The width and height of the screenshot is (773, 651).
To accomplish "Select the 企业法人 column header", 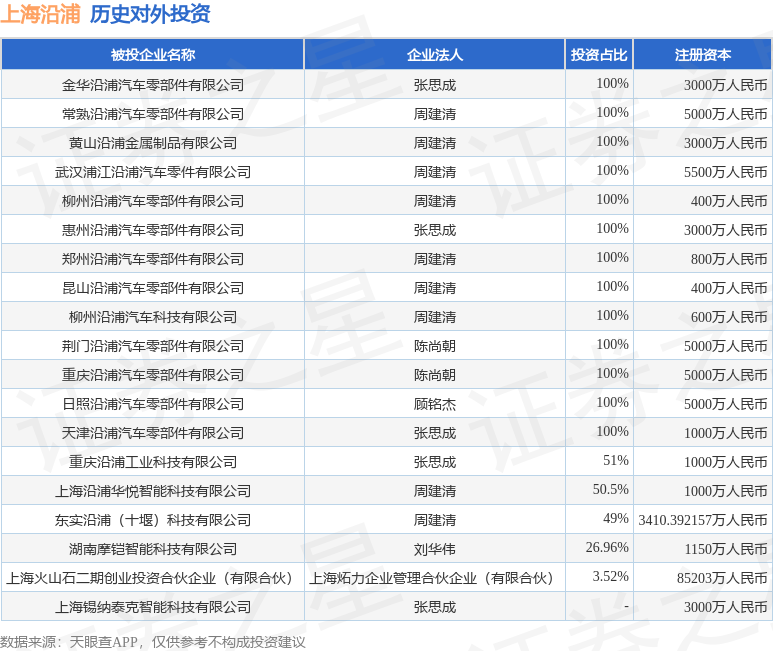I will 434,55.
